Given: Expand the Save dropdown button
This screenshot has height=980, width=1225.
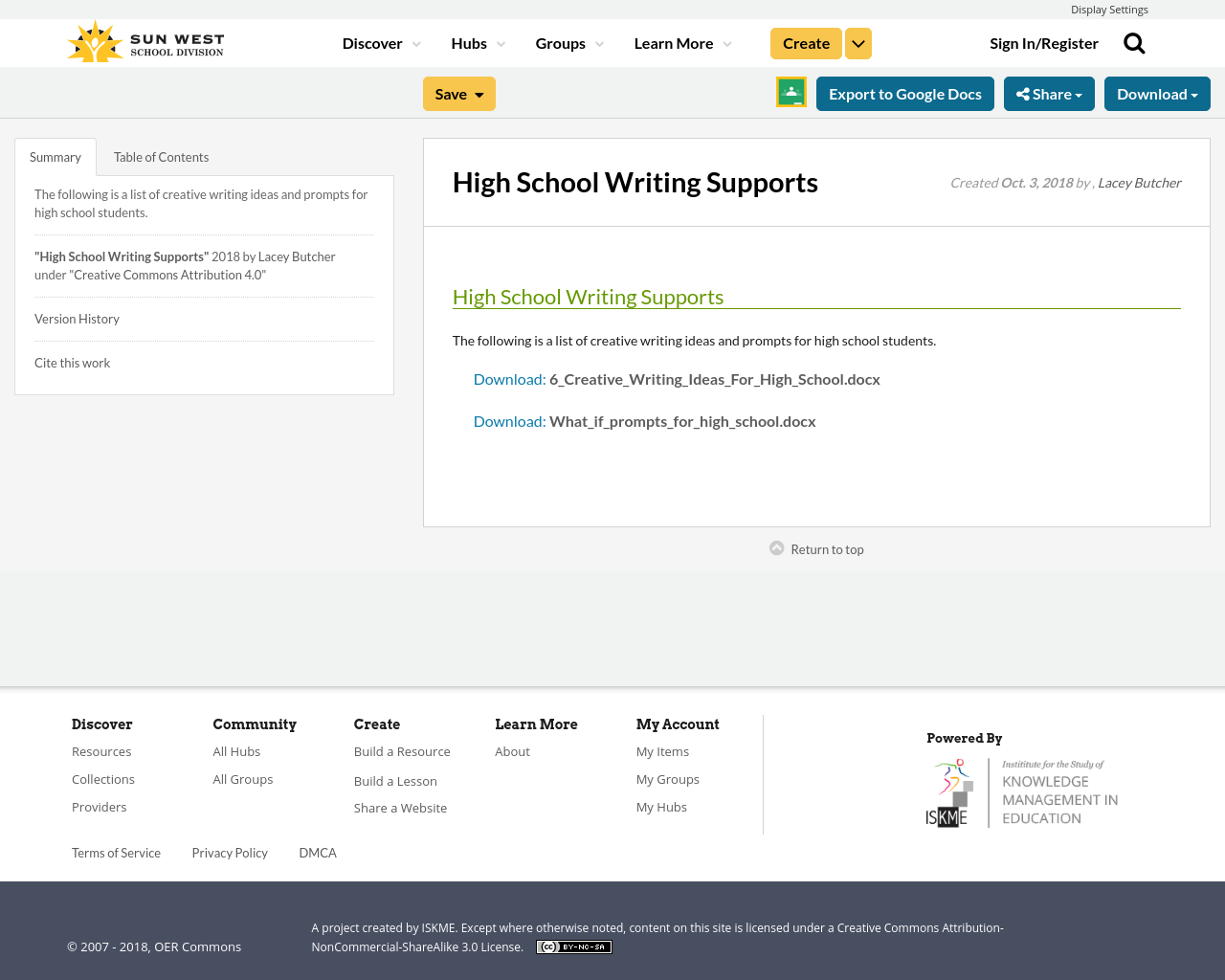Looking at the screenshot, I should pyautogui.click(x=458, y=94).
